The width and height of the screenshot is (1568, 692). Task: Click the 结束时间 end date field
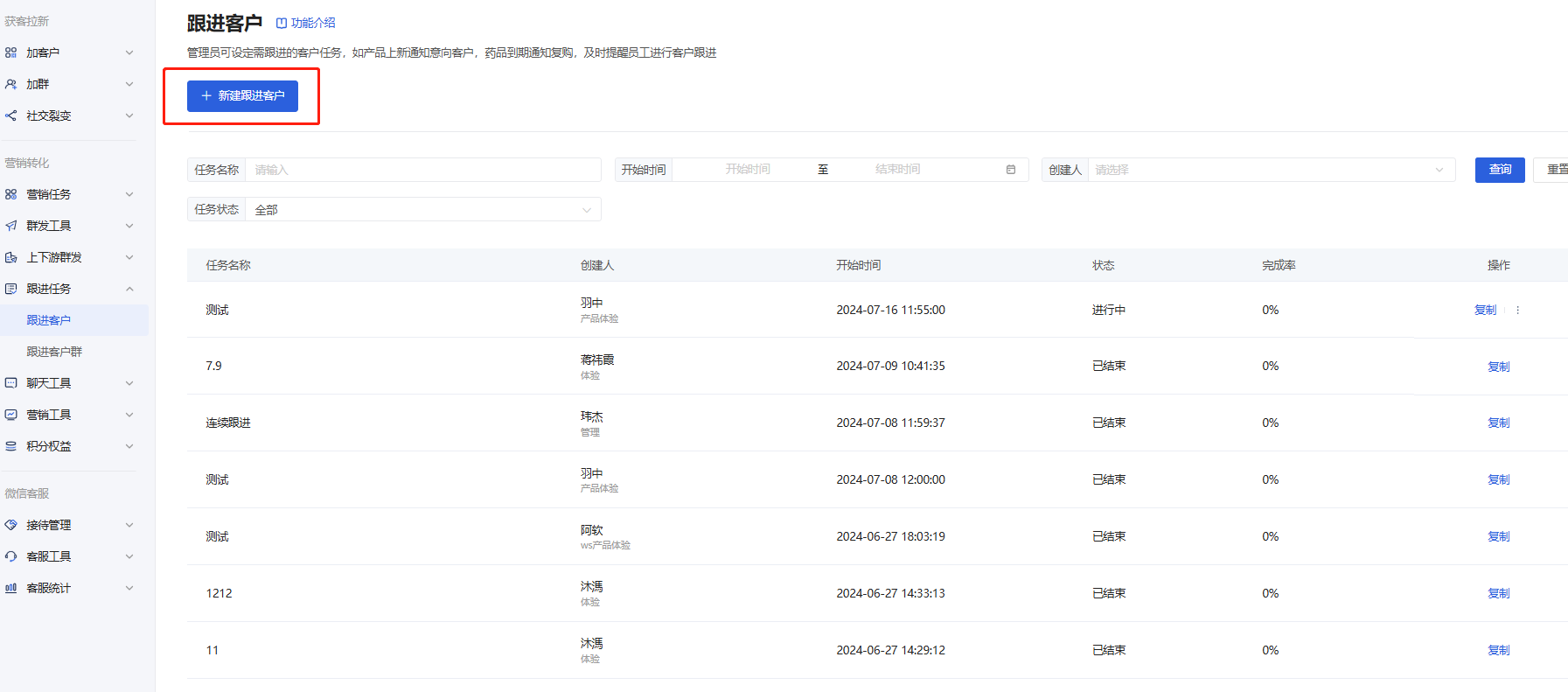pos(898,170)
